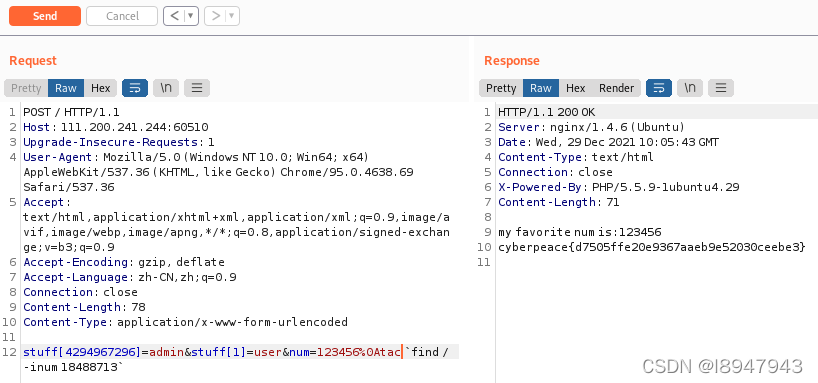Switch Request view to Hex tab
The image size is (818, 383).
pyautogui.click(x=101, y=88)
